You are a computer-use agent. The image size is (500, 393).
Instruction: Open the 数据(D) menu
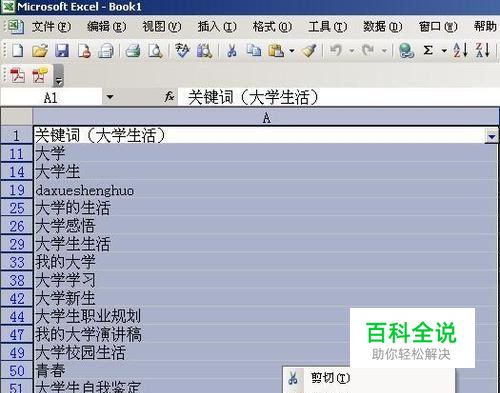pos(383,26)
